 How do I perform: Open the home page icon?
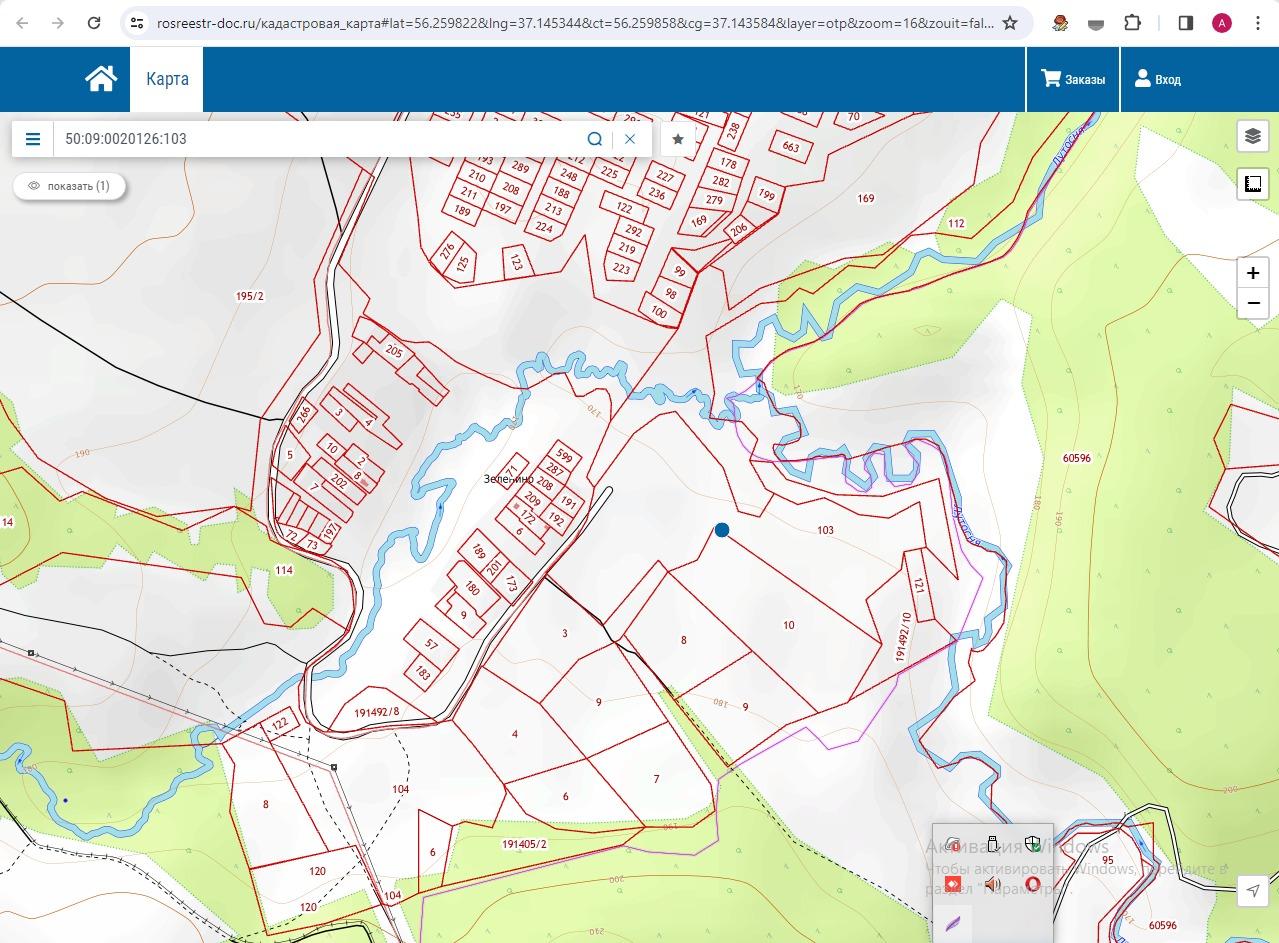click(101, 79)
